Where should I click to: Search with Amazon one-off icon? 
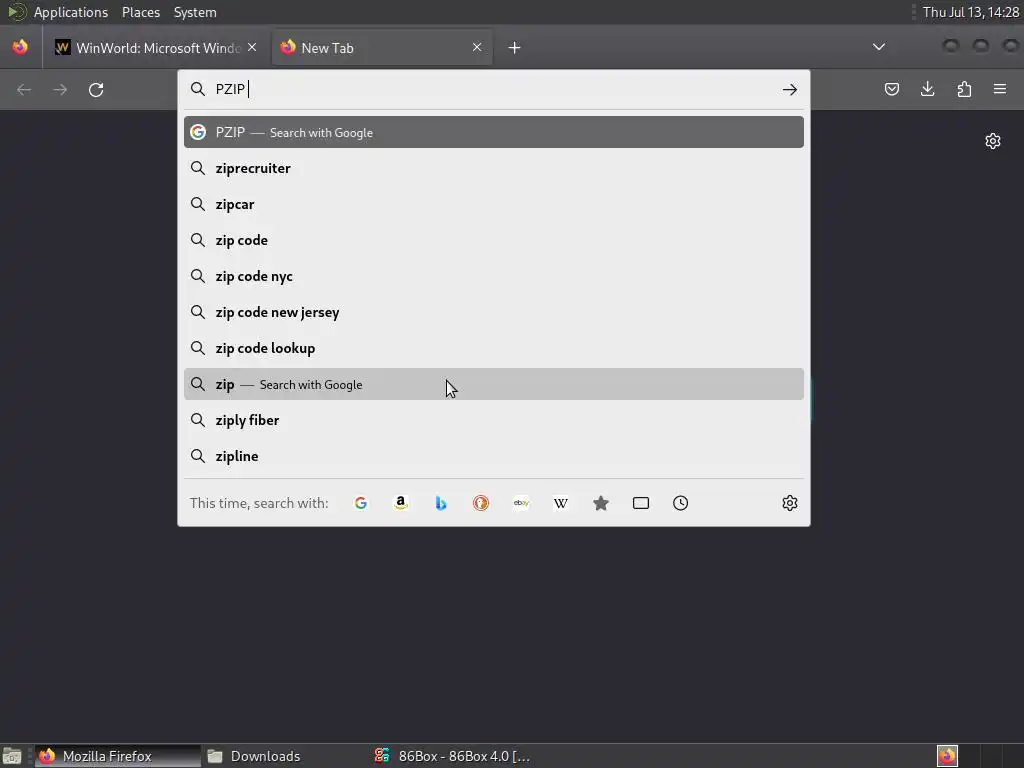click(x=401, y=503)
